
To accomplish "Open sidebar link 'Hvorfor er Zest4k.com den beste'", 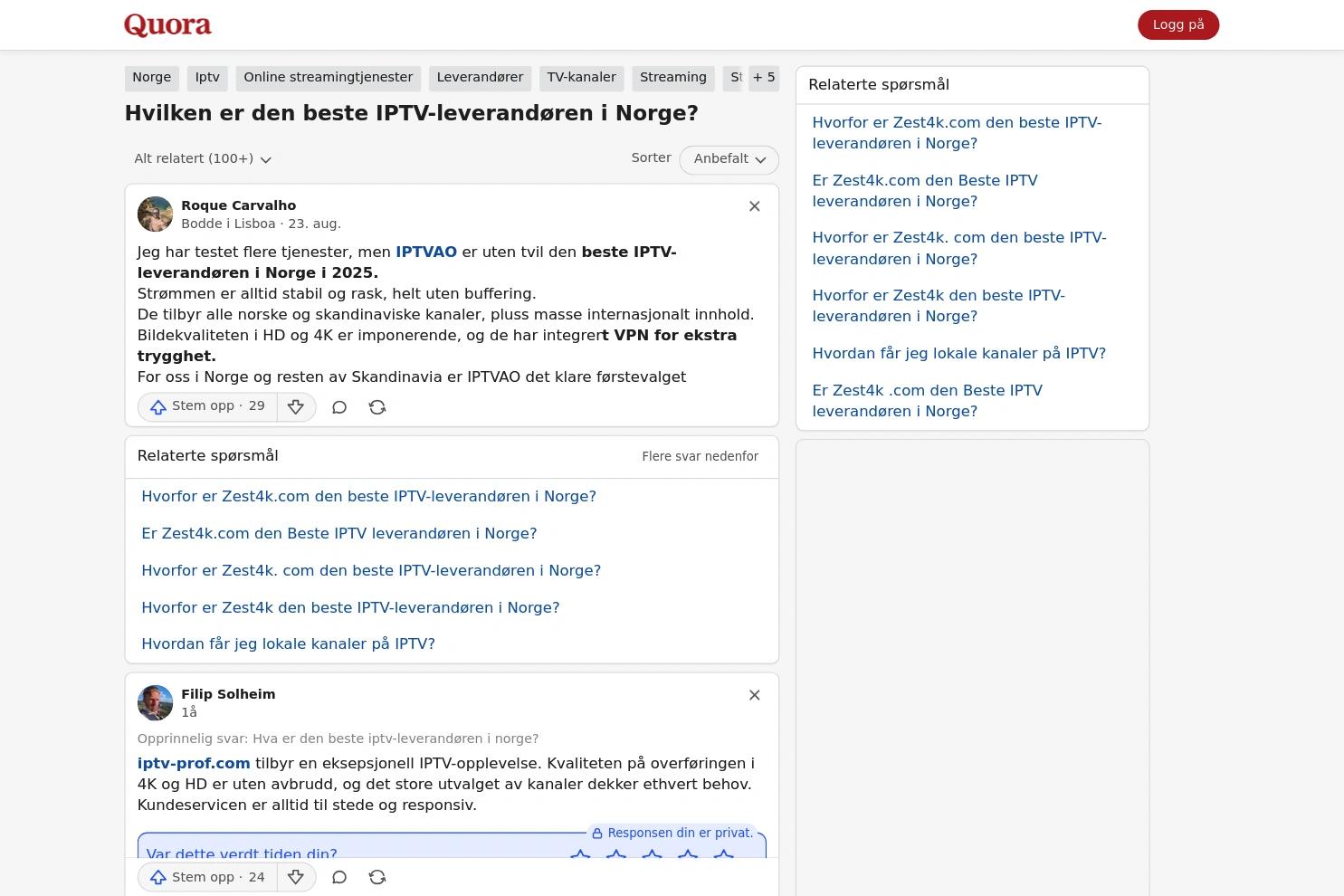I will coord(957,133).
